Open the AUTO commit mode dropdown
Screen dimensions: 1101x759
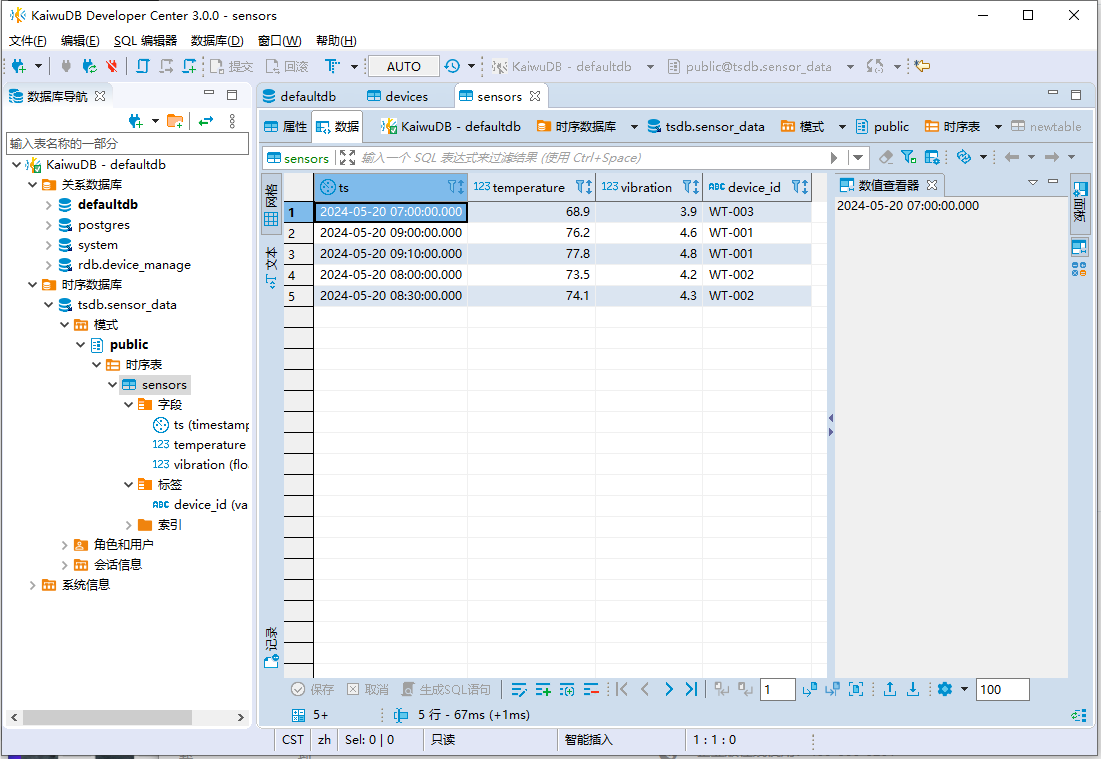404,66
